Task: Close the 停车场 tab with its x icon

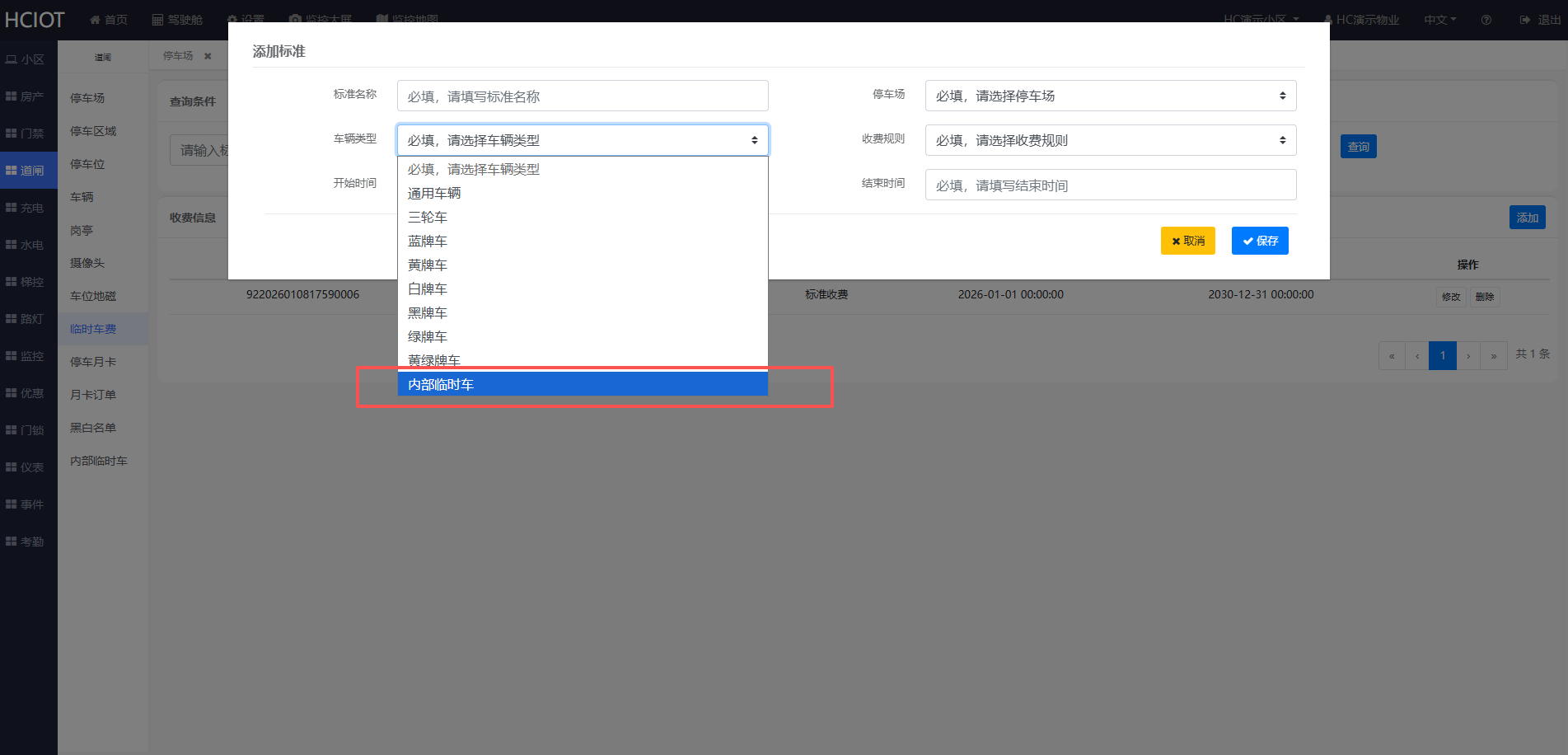Action: (208, 56)
